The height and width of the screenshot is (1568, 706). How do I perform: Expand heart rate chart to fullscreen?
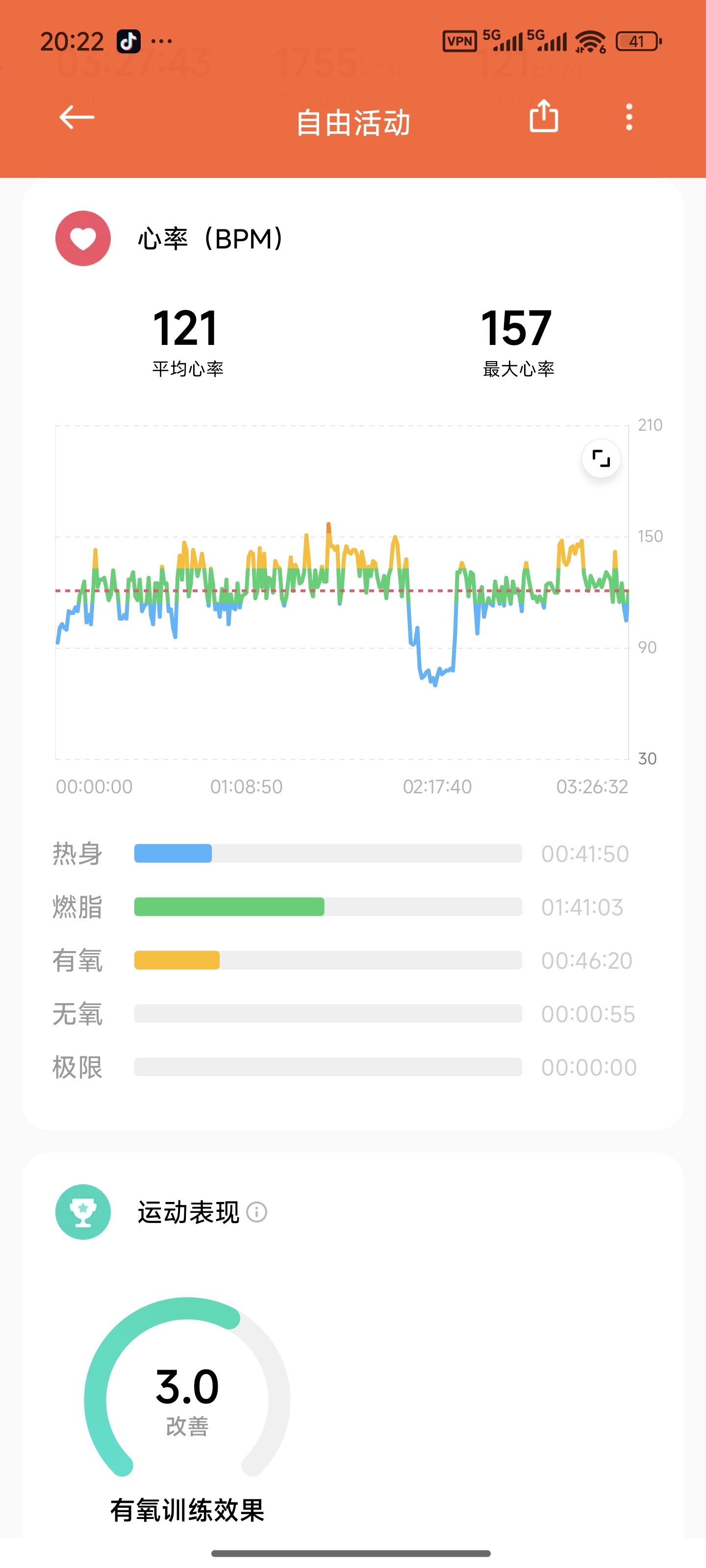click(x=601, y=458)
